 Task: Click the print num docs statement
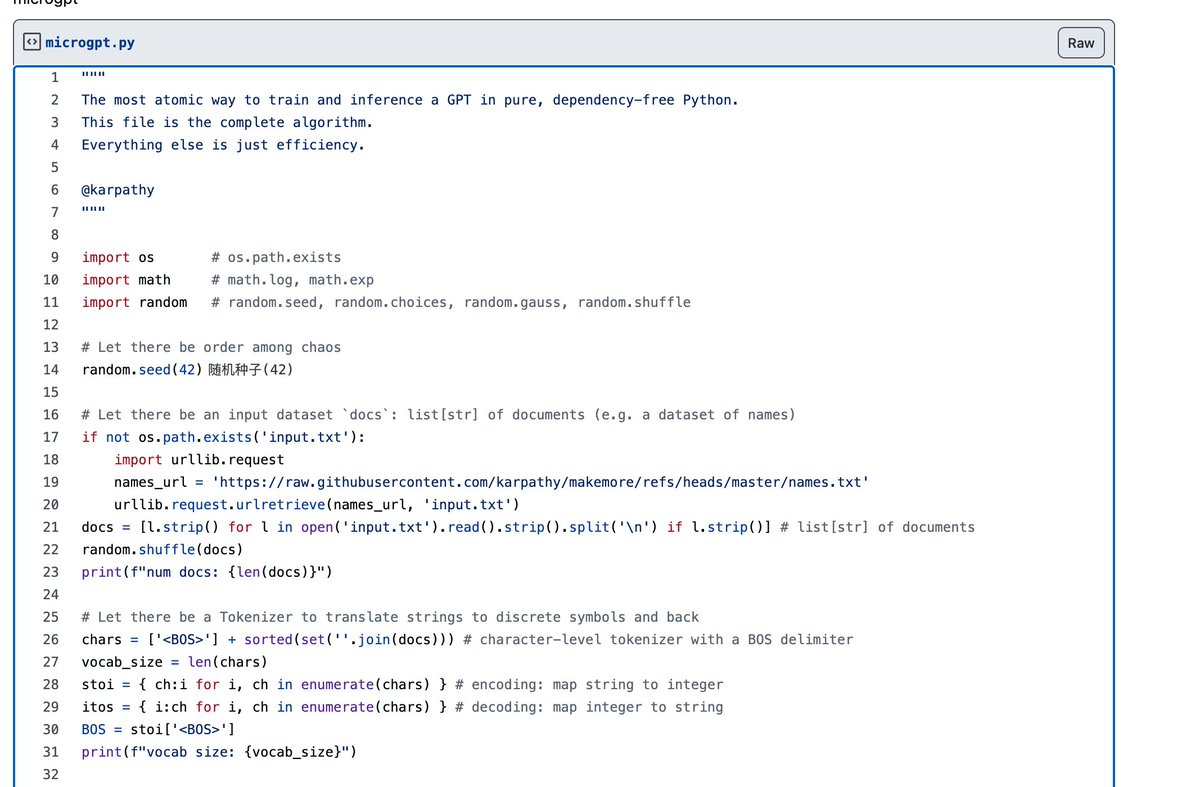(207, 572)
